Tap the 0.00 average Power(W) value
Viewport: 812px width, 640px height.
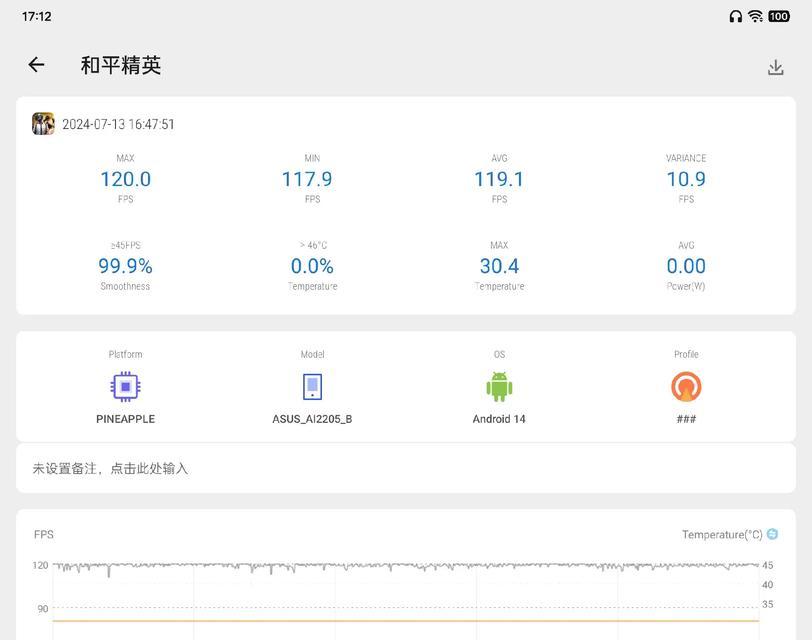pos(686,266)
